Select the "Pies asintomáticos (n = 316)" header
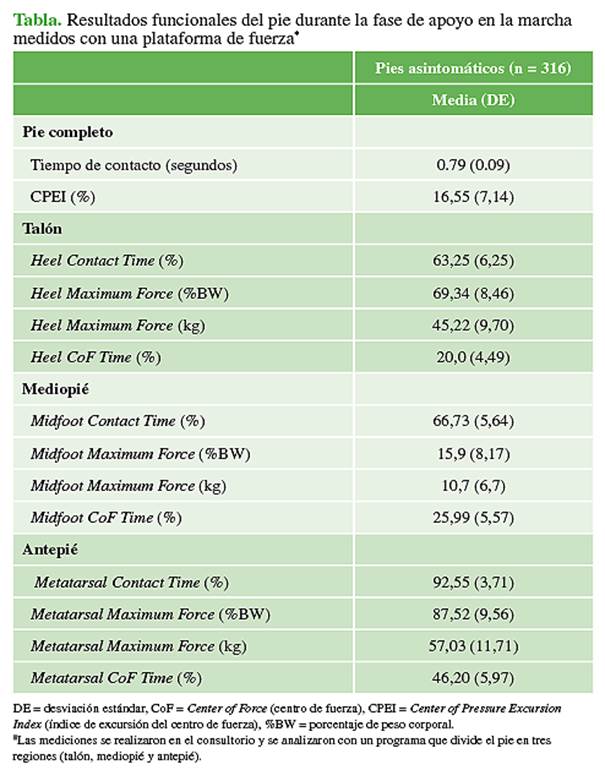This screenshot has height=781, width=605. 473,69
